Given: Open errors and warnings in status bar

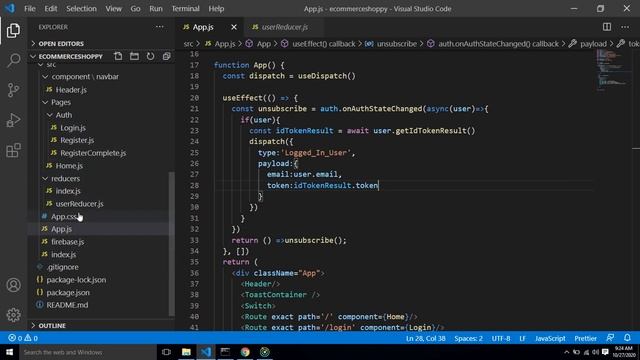Looking at the screenshot, I should (x=23, y=338).
